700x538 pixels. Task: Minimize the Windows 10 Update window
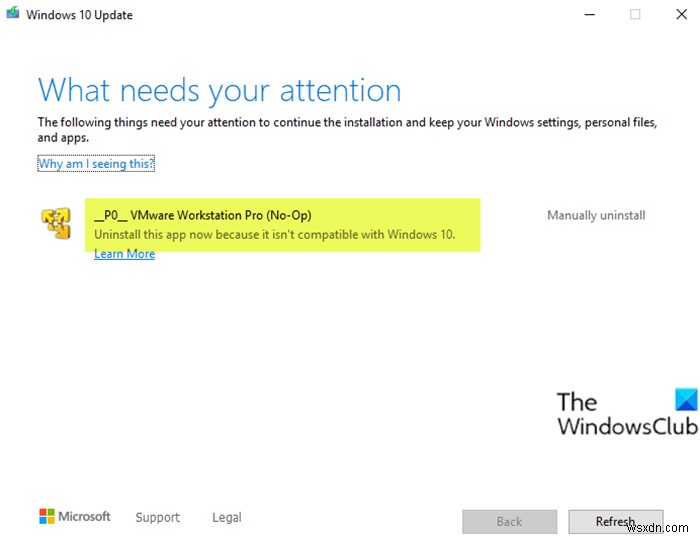pos(590,14)
